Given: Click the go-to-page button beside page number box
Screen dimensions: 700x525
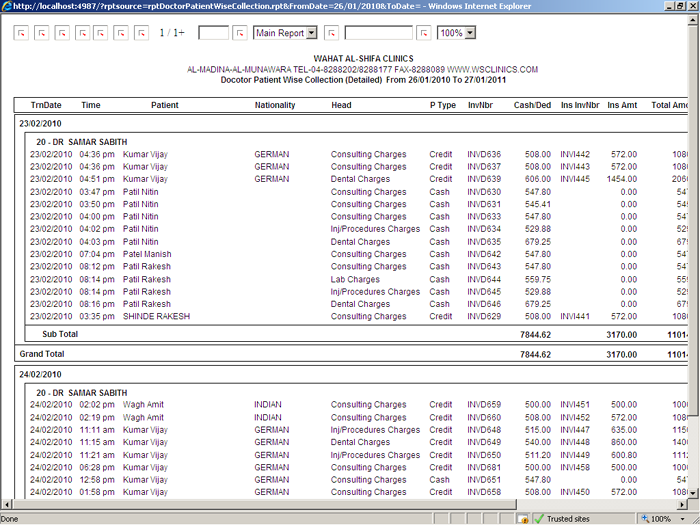Looking at the screenshot, I should pos(240,33).
